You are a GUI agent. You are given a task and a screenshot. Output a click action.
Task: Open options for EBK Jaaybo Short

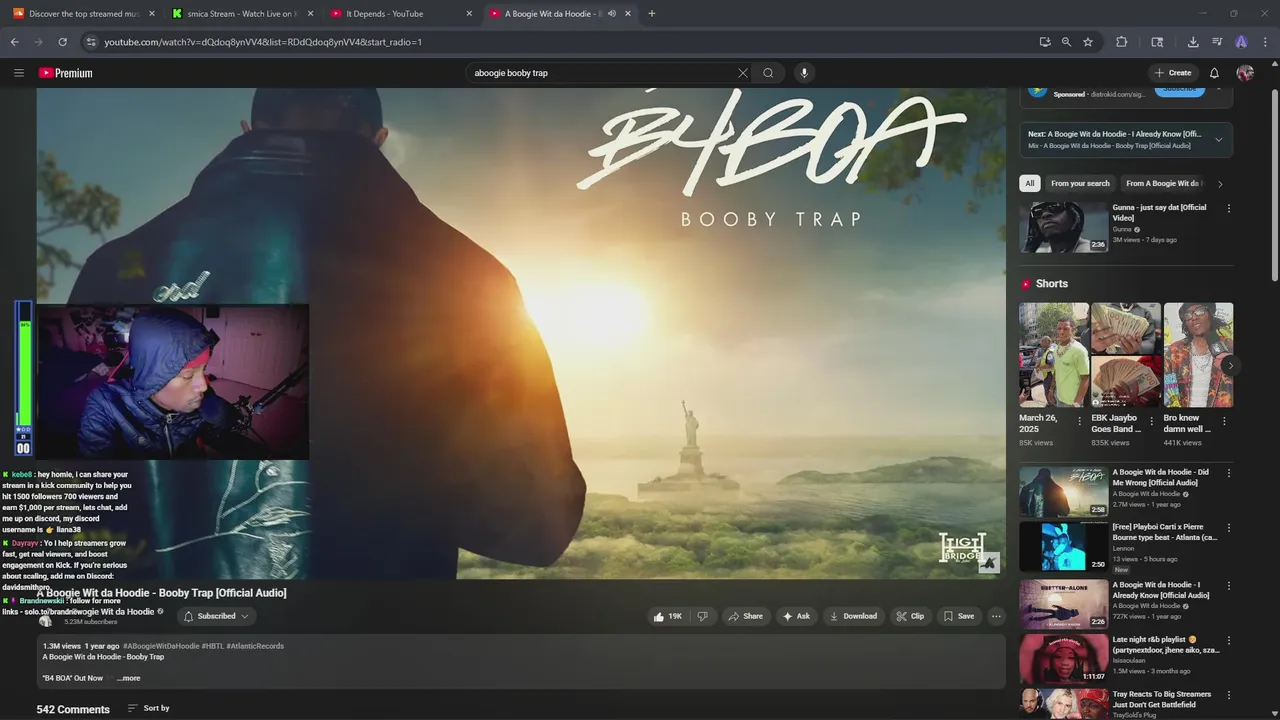click(x=1151, y=421)
